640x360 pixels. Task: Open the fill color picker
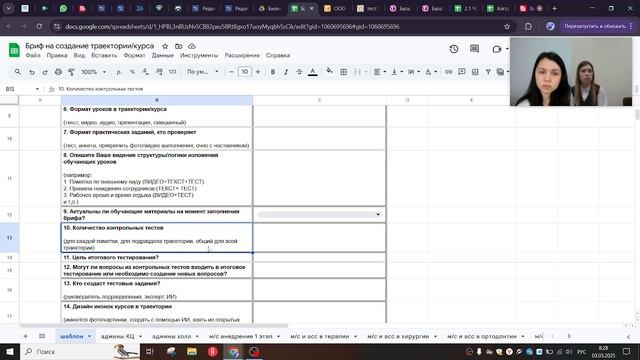coord(329,72)
